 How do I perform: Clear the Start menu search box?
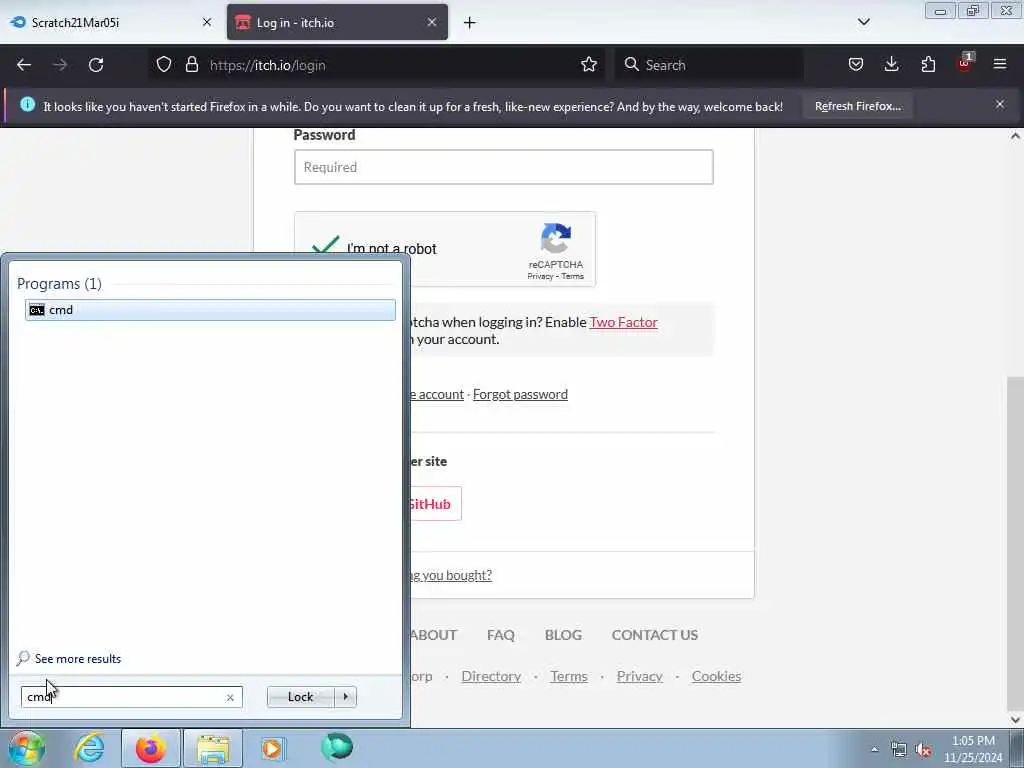[230, 697]
